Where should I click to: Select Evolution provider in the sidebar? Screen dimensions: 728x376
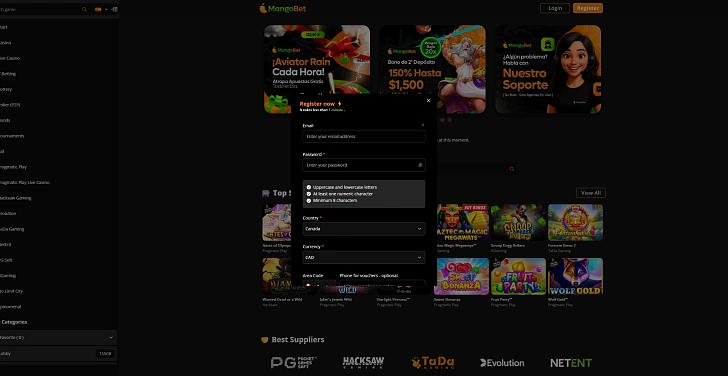click(8, 214)
